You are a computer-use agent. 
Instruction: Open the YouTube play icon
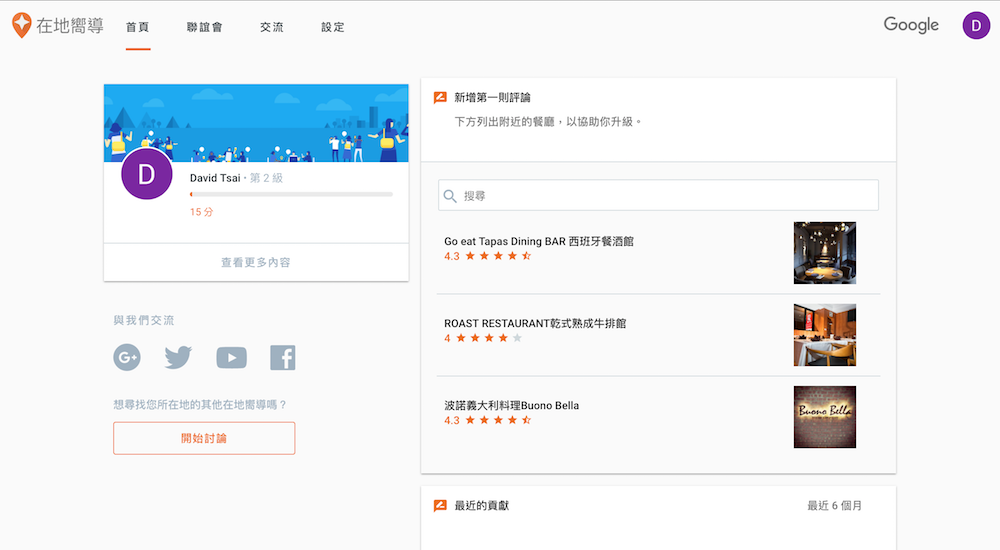click(231, 357)
